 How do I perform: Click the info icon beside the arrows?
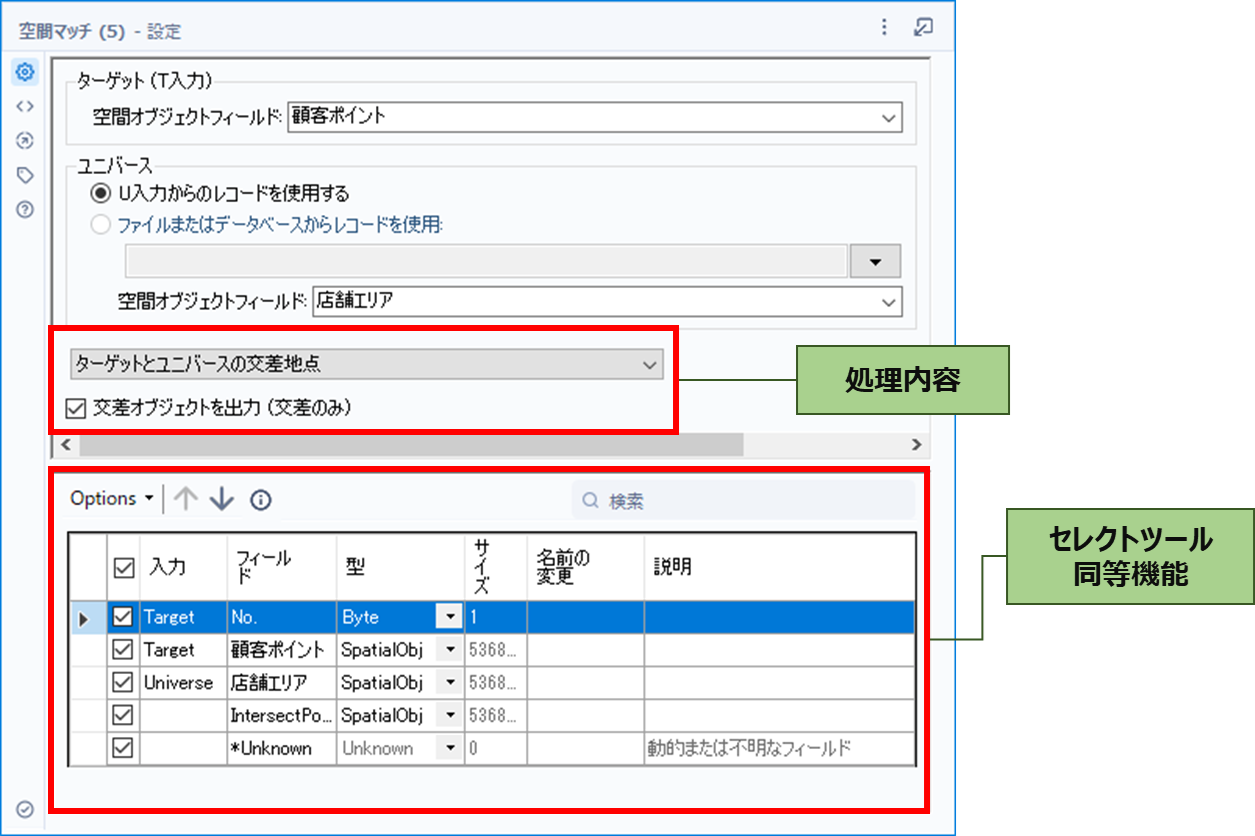[x=261, y=500]
